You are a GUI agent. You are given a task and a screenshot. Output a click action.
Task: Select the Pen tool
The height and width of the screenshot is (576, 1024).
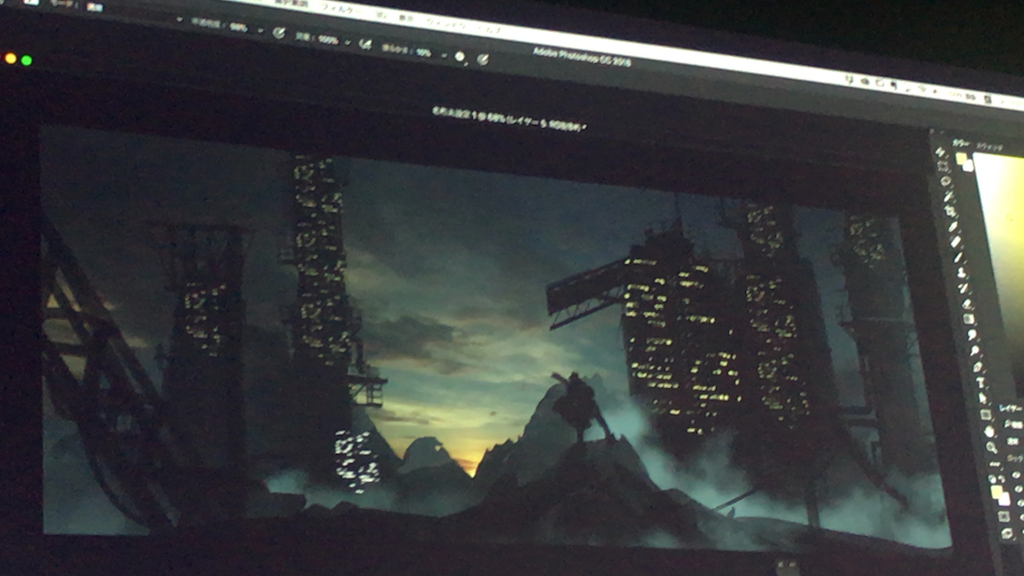[978, 365]
